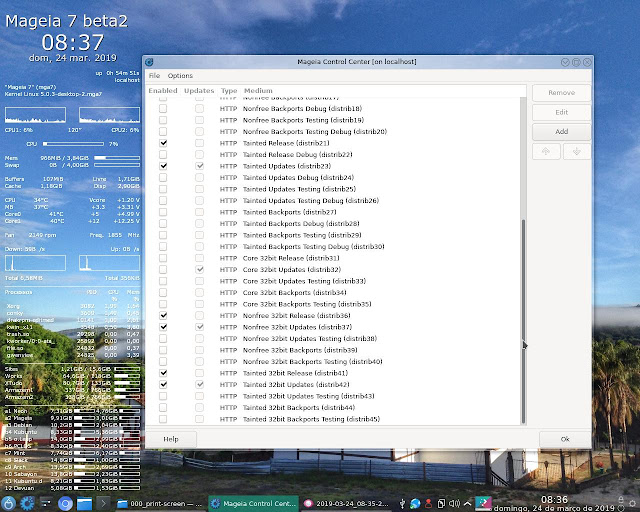This screenshot has height=512, width=640.
Task: Select row Core 32bit Backports (distrib34)
Action: coord(333,293)
